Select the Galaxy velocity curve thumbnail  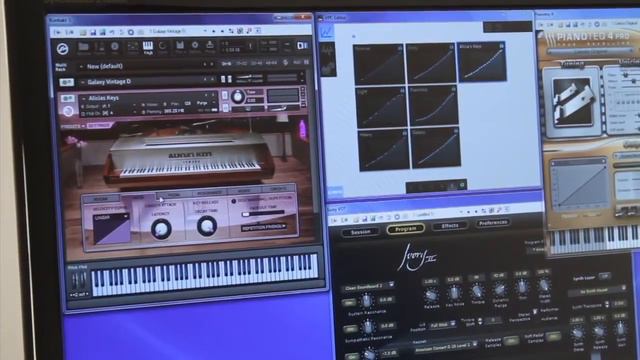(x=436, y=147)
